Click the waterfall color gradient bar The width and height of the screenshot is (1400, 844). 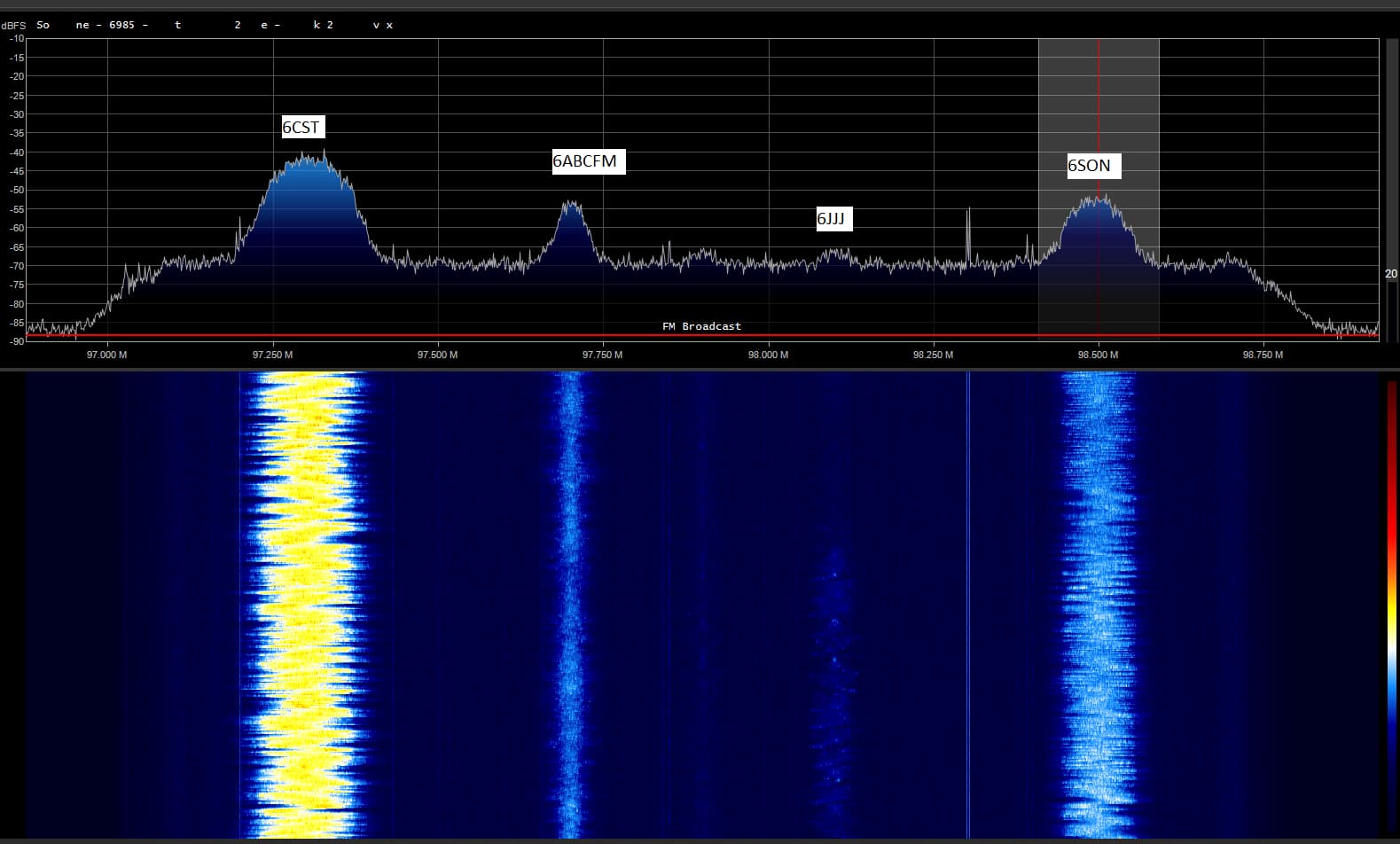(1391, 603)
